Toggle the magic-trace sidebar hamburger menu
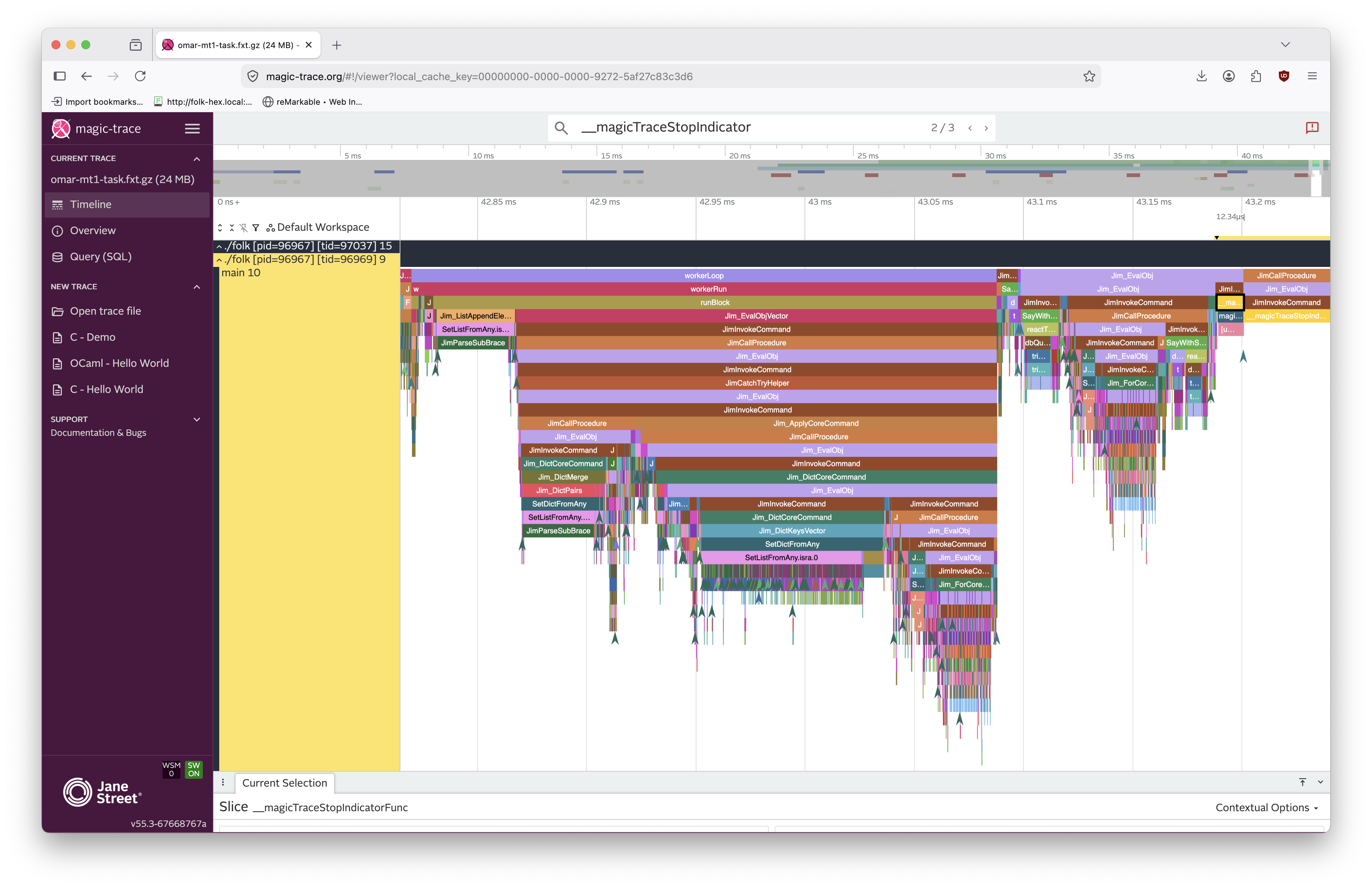 pos(192,129)
